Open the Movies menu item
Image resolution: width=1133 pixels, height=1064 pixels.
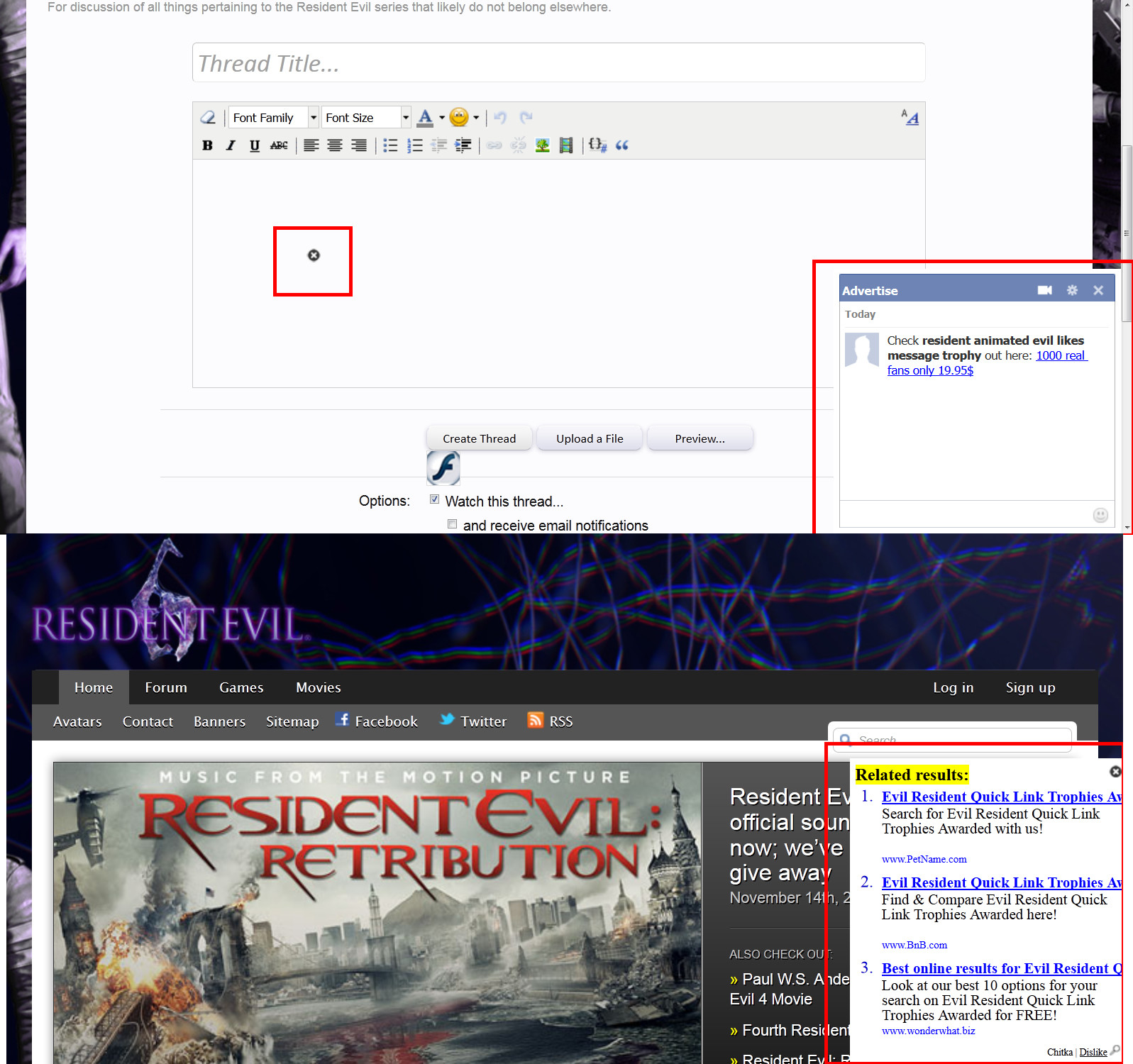point(319,687)
